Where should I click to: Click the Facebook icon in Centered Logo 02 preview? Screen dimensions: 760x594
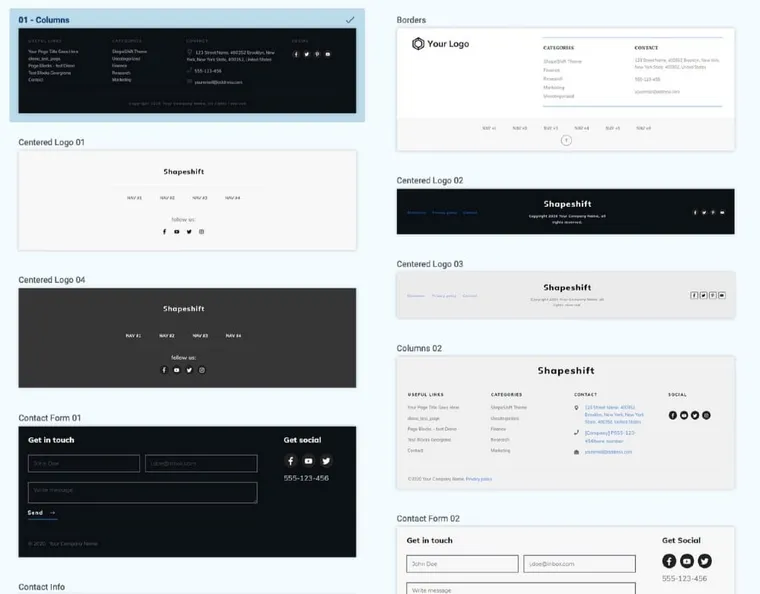coord(695,212)
